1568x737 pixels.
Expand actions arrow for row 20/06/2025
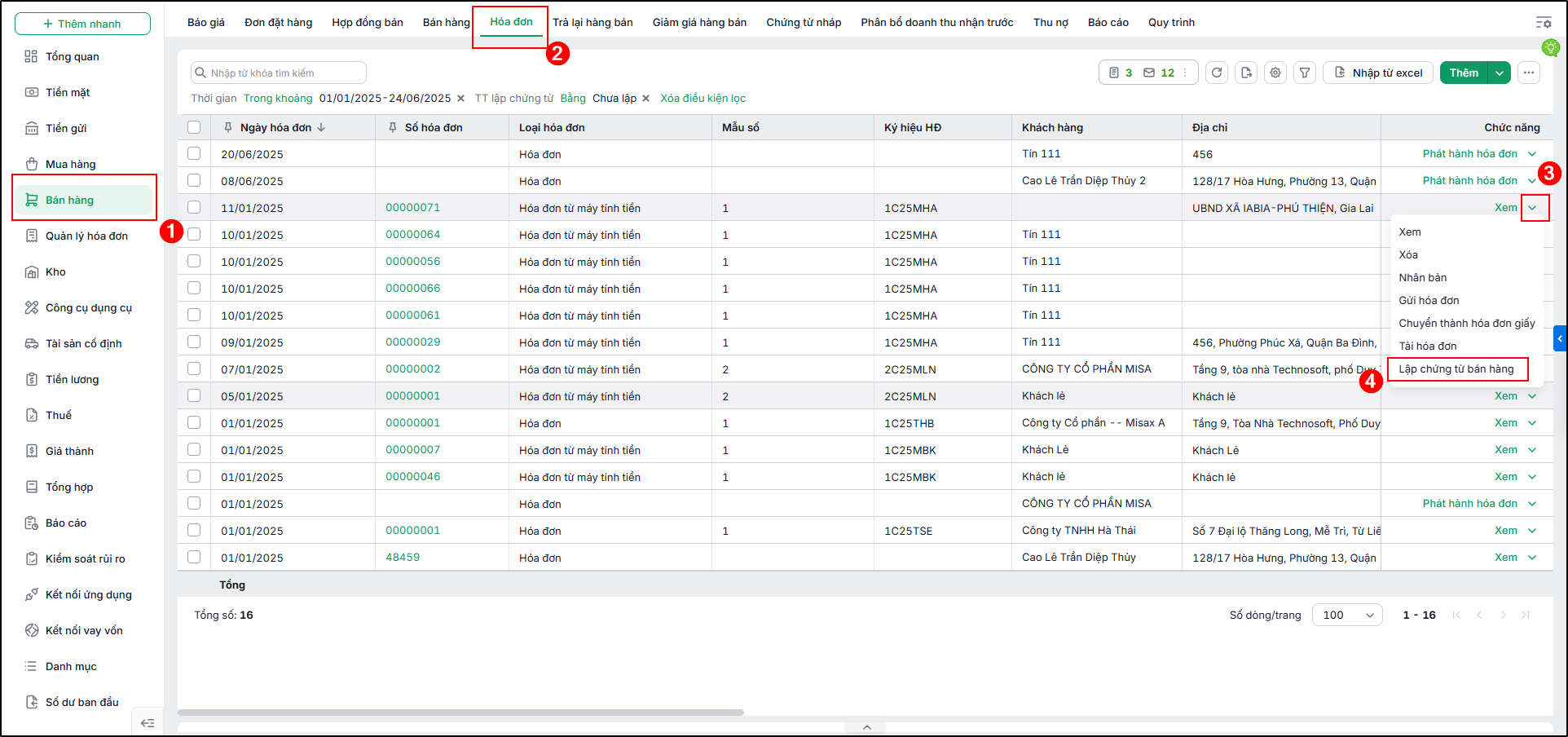[x=1532, y=153]
